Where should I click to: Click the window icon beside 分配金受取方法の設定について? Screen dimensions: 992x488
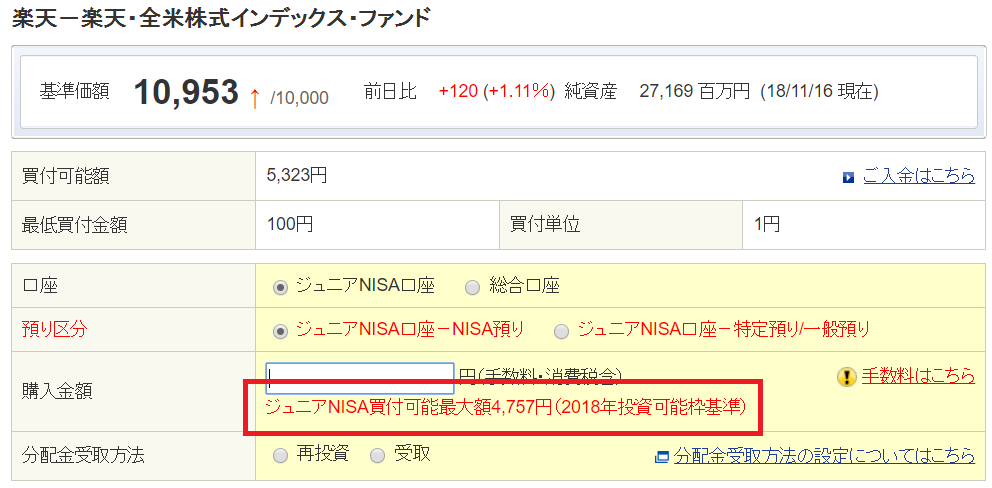[662, 456]
